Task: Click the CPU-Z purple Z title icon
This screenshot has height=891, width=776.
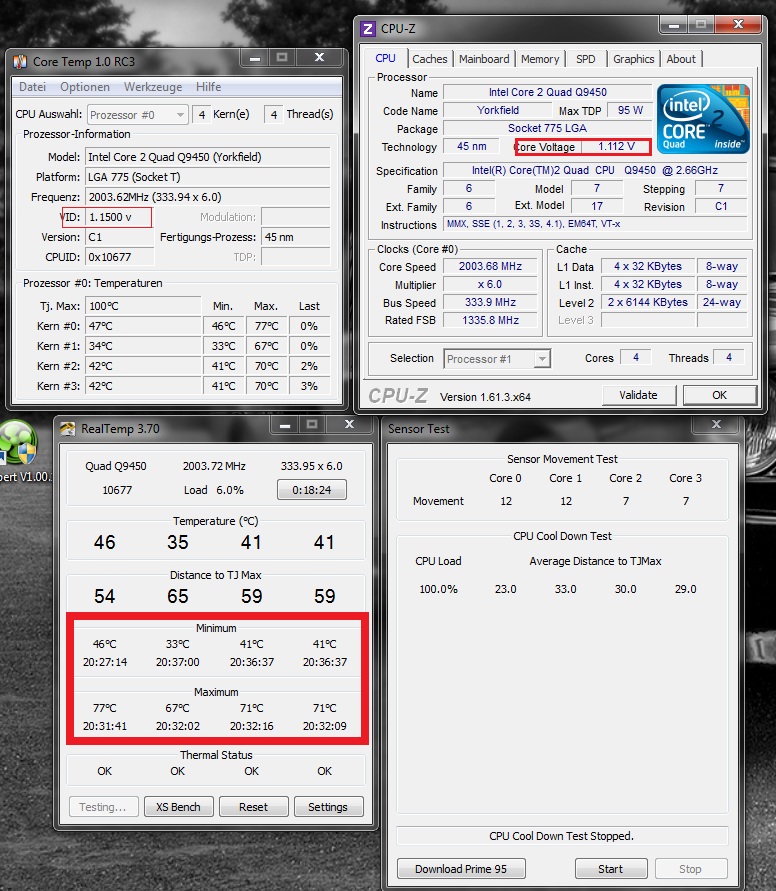Action: tap(368, 28)
